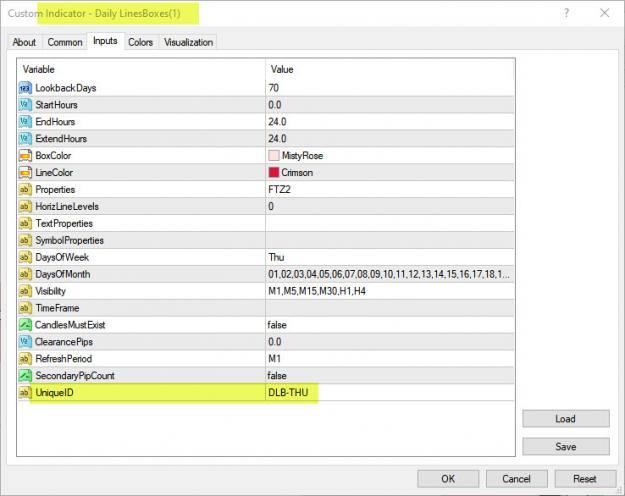Screen dimensions: 625x496
Task: Click the CandlesMustExist boolean type icon
Action: (25, 325)
